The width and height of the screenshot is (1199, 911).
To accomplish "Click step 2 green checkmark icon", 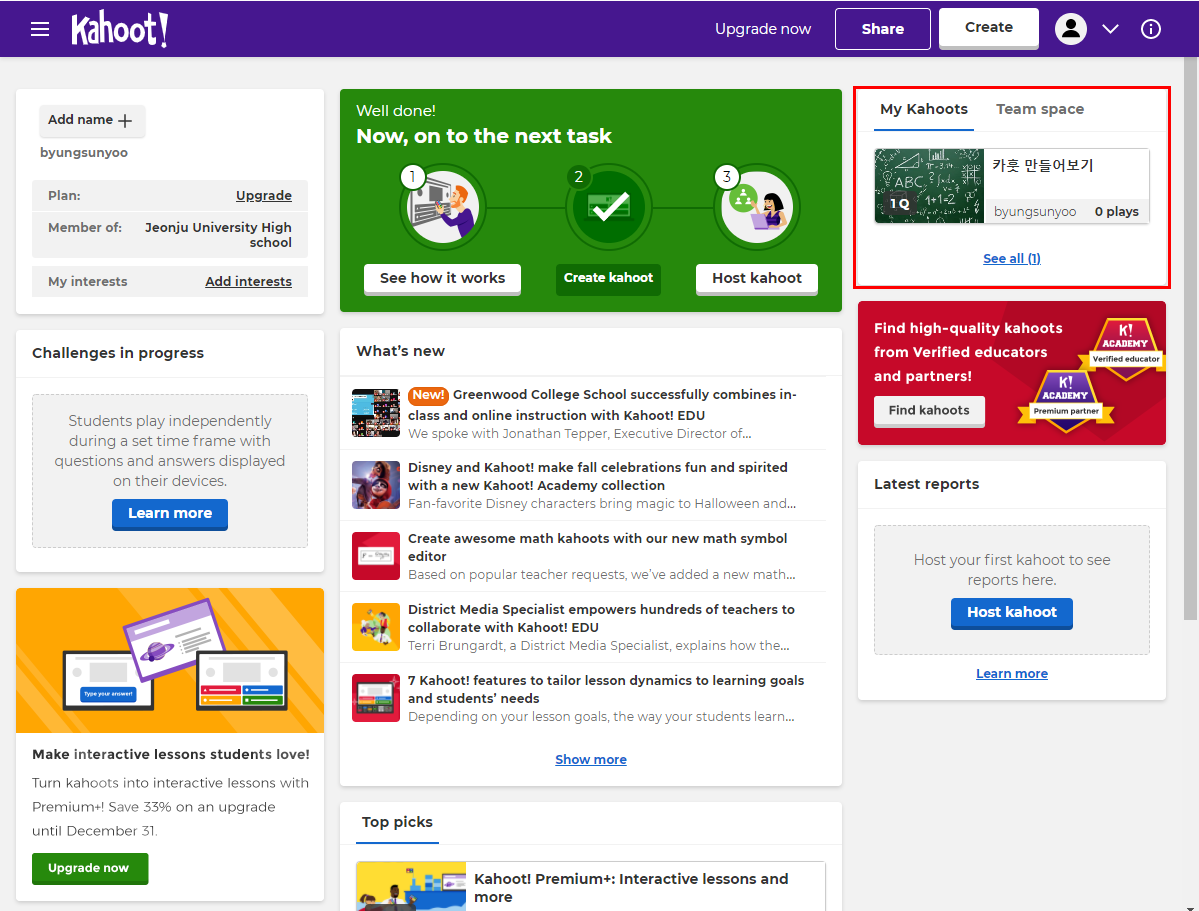I will [609, 207].
